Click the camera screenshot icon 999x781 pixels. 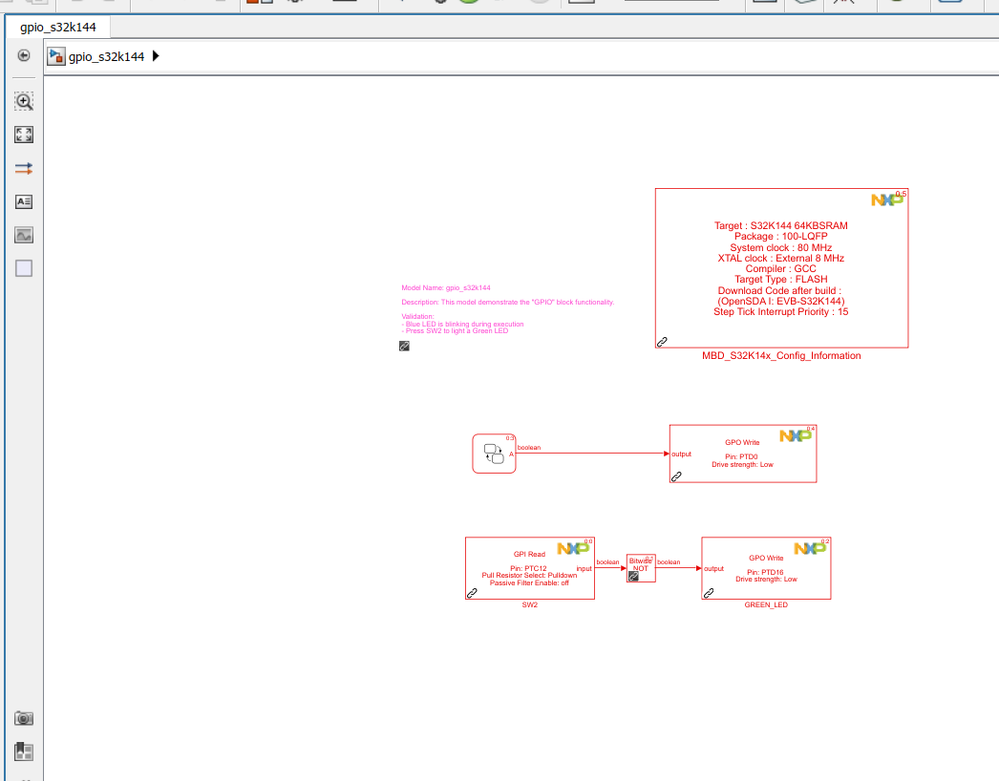click(24, 719)
